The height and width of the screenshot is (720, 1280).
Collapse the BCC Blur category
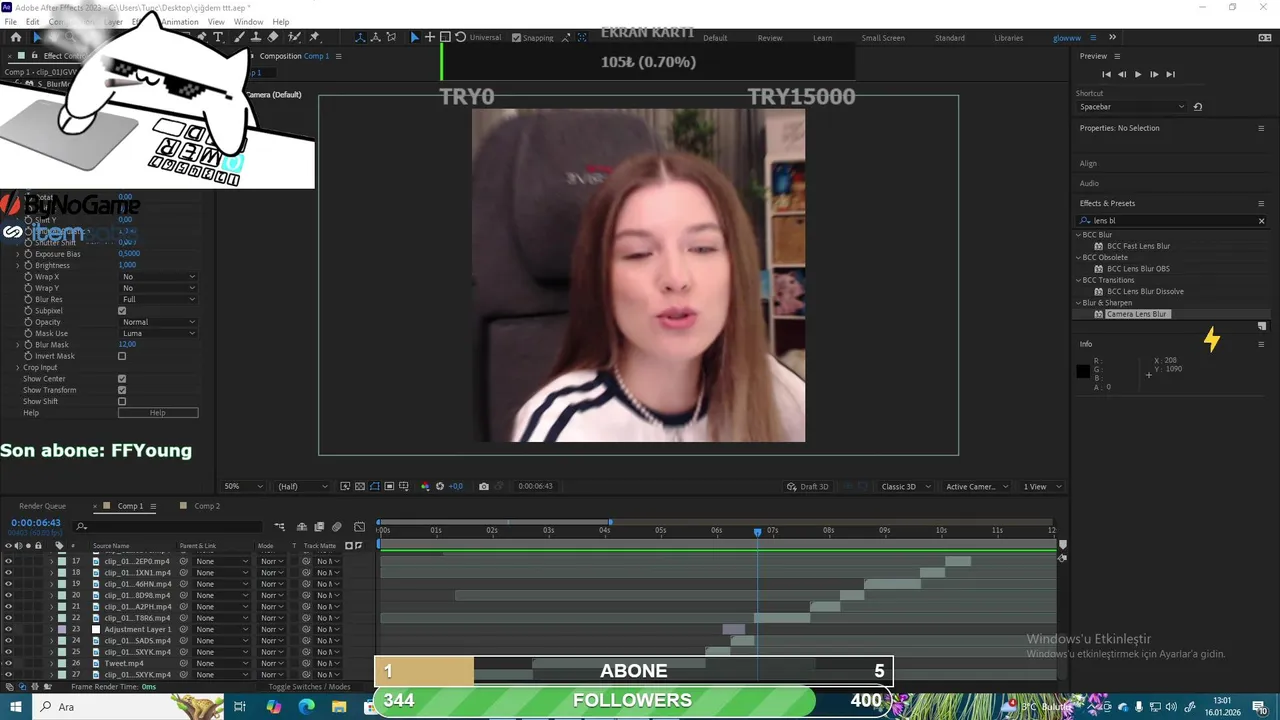1079,235
